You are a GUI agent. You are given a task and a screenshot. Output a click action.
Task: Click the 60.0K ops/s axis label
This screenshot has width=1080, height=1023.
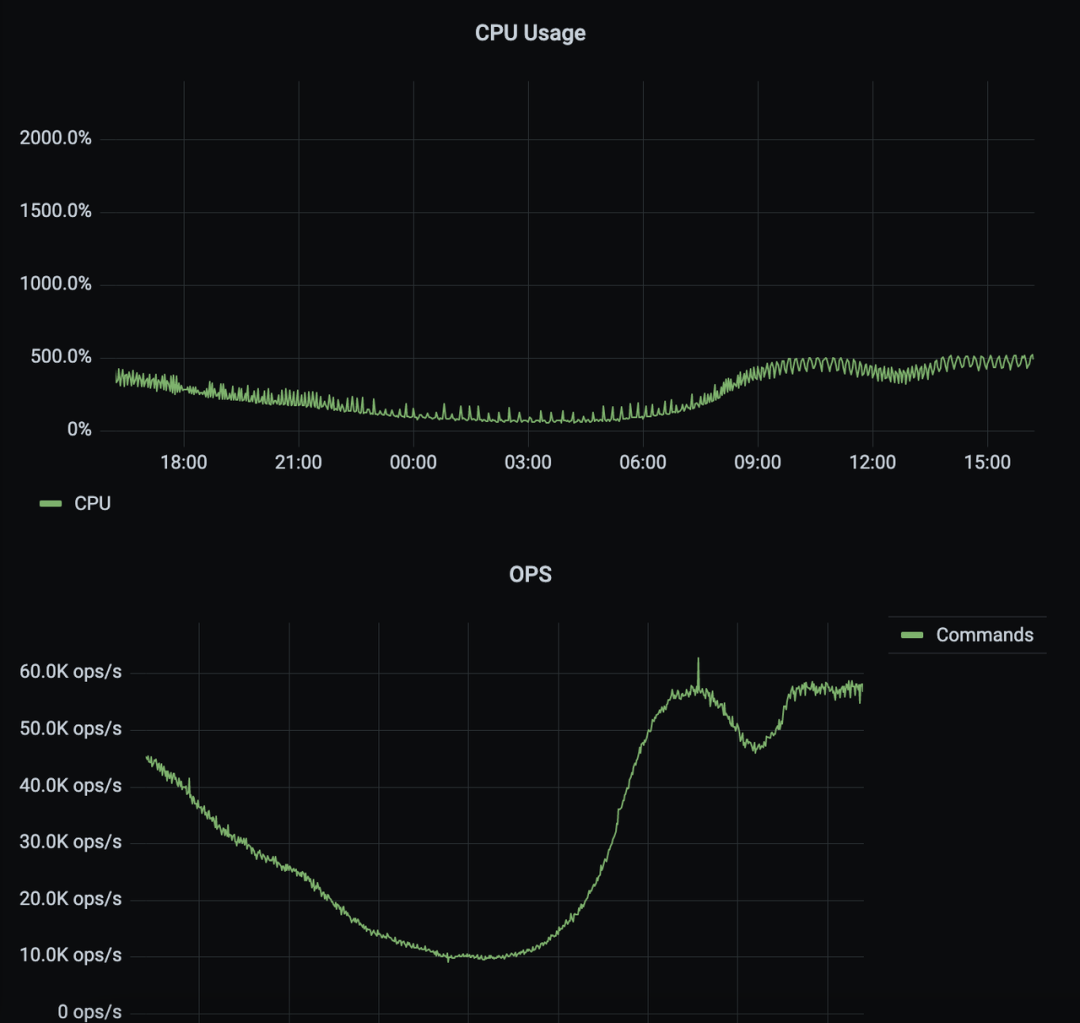[x=70, y=672]
